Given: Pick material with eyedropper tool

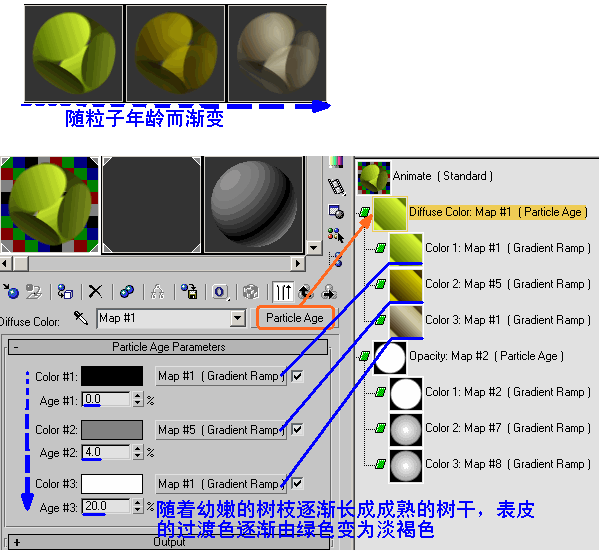Looking at the screenshot, I should click(x=81, y=318).
